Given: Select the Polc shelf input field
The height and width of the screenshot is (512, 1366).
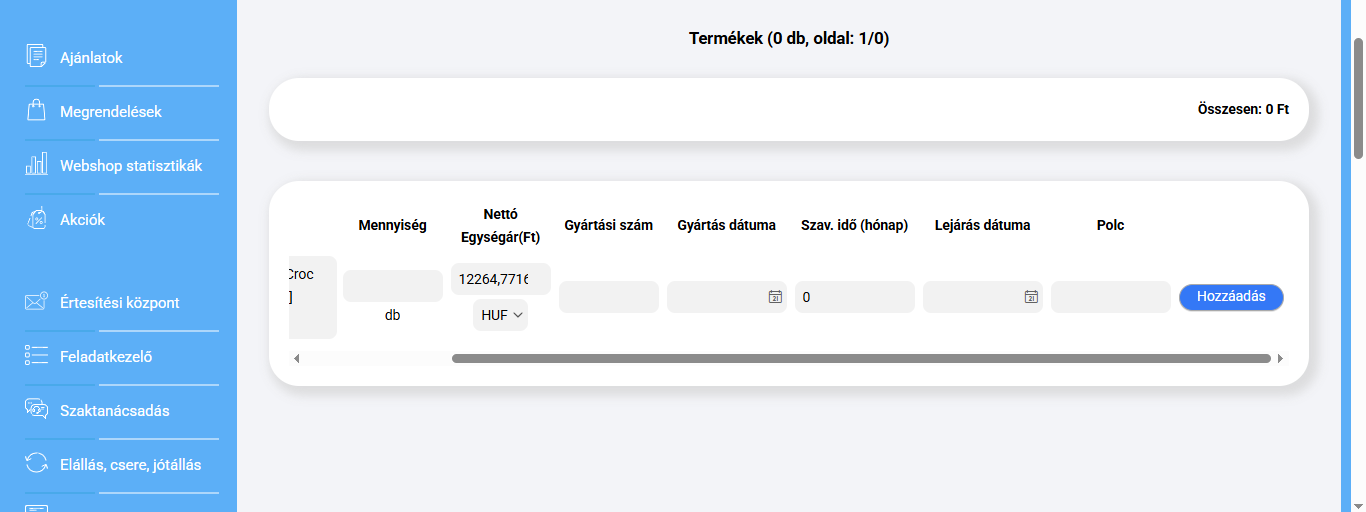Looking at the screenshot, I should 1110,297.
